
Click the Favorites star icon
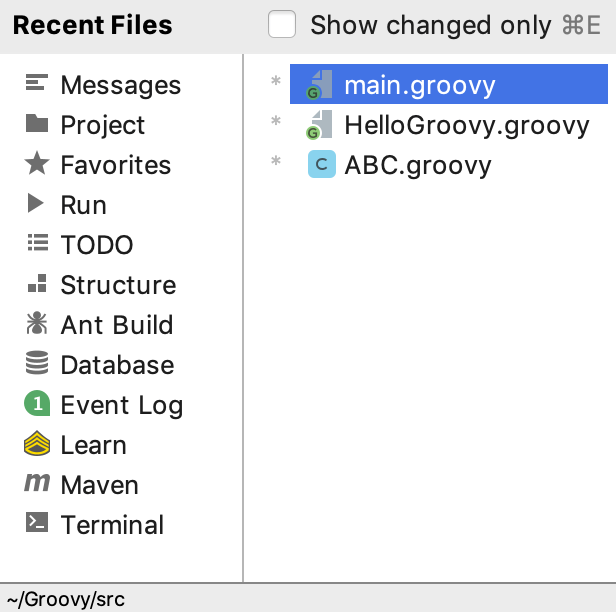37,164
